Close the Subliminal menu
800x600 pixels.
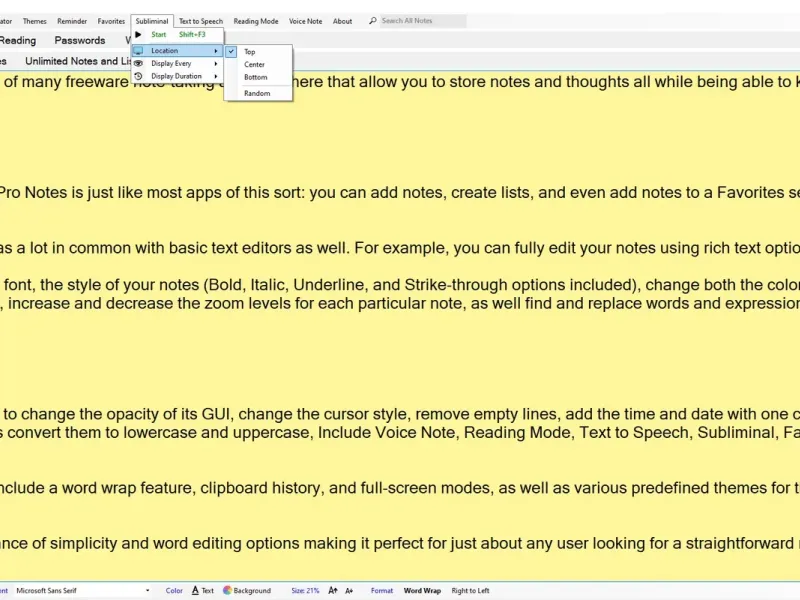[152, 21]
